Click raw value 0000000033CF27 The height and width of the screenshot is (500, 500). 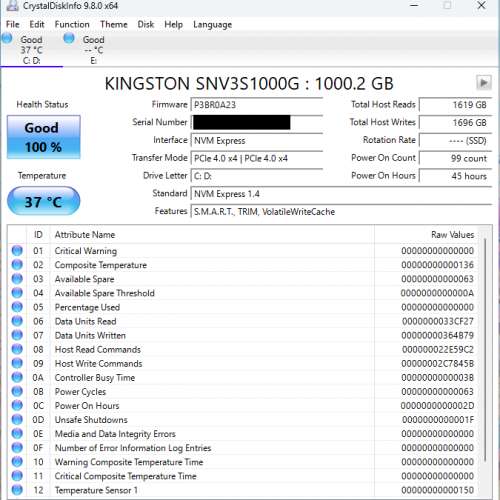tap(438, 321)
